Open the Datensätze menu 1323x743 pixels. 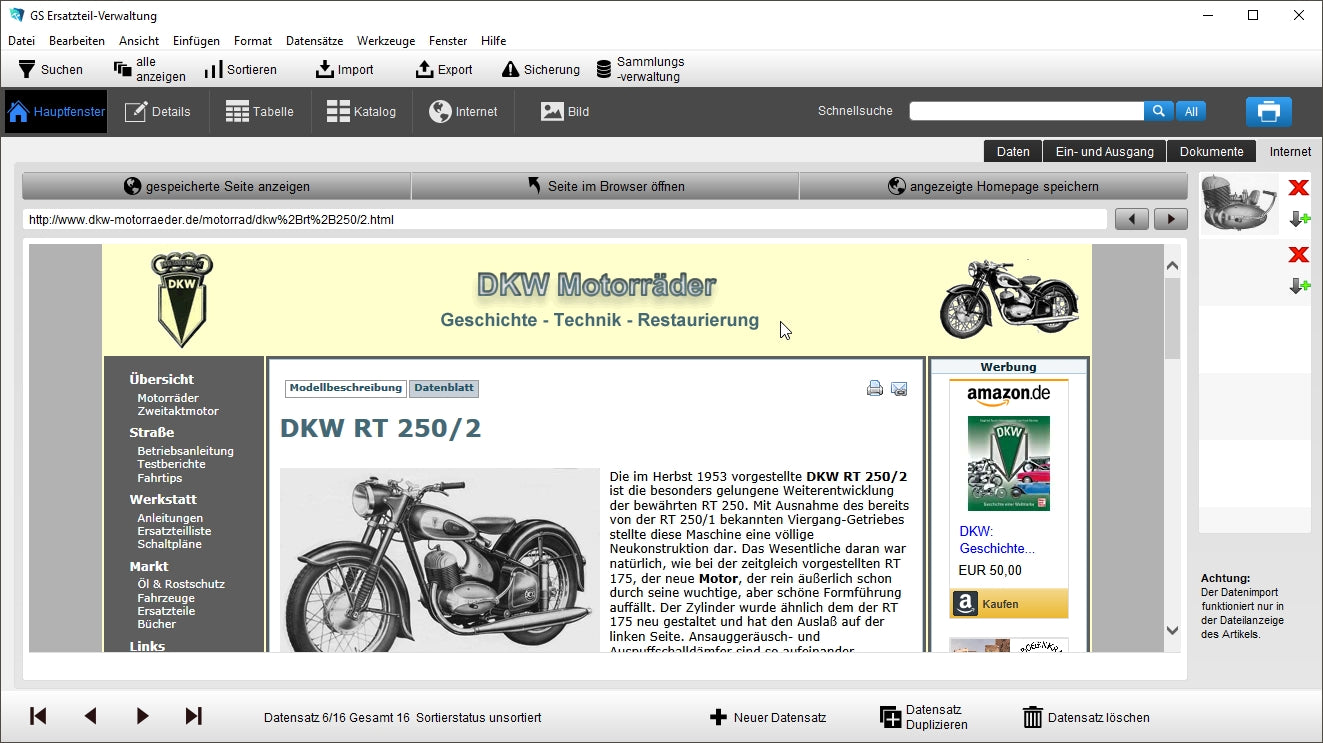click(x=314, y=41)
